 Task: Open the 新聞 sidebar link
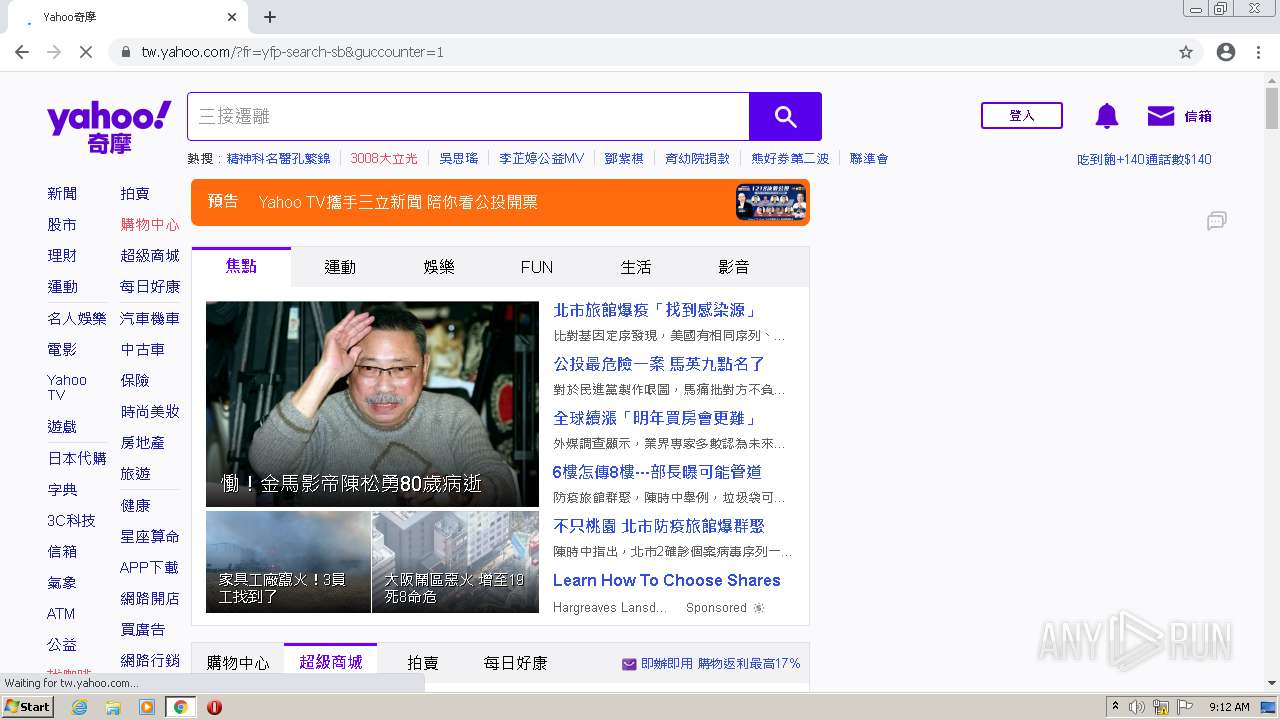[62, 194]
